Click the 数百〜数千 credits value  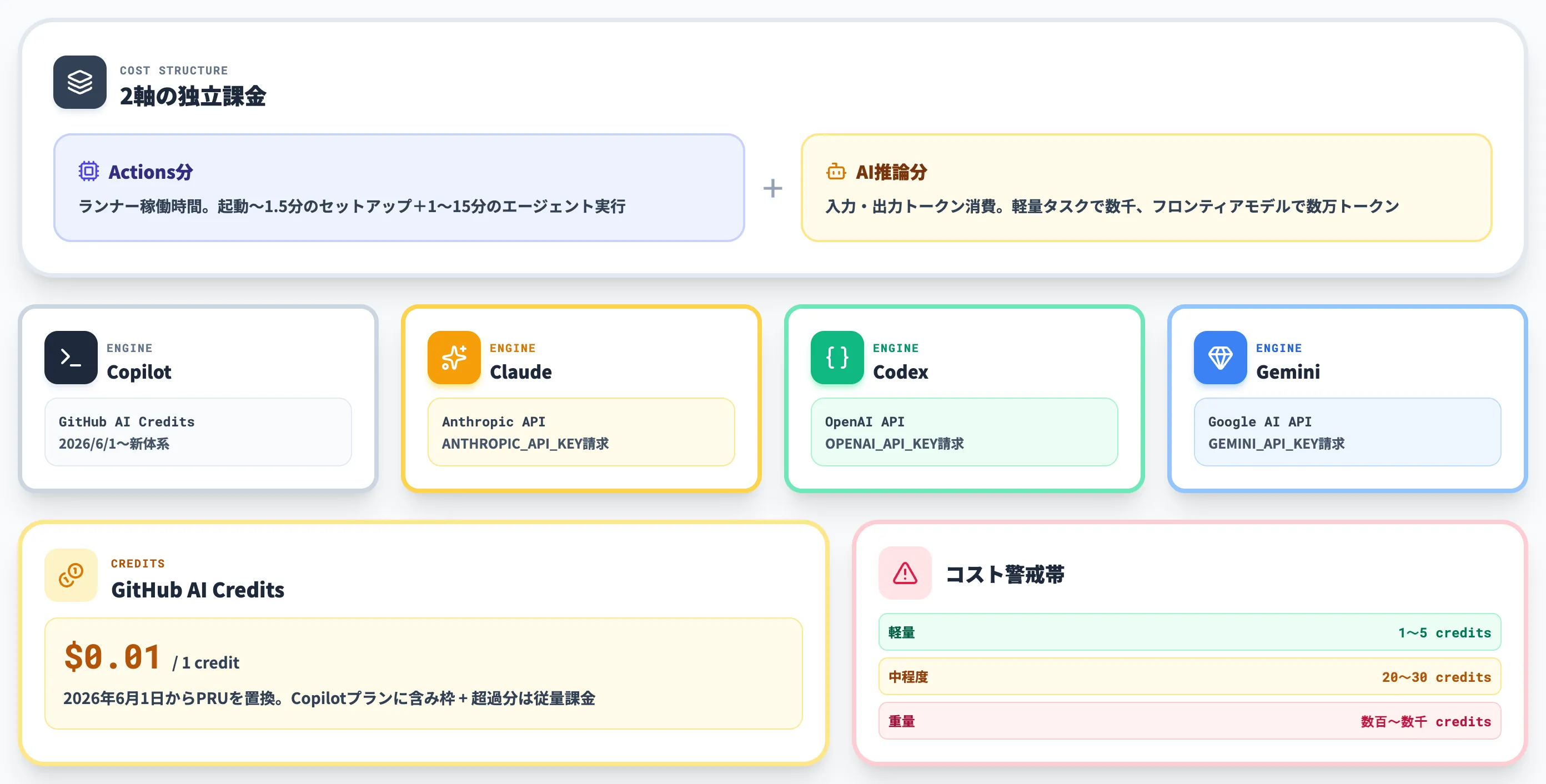tap(1426, 721)
